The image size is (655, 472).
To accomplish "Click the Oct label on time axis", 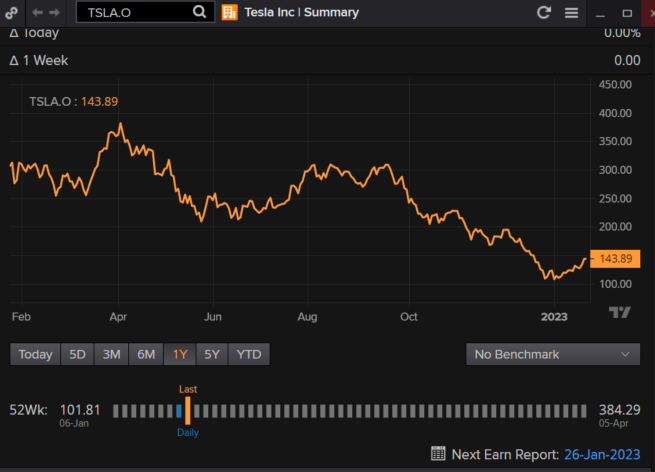I will [409, 317].
